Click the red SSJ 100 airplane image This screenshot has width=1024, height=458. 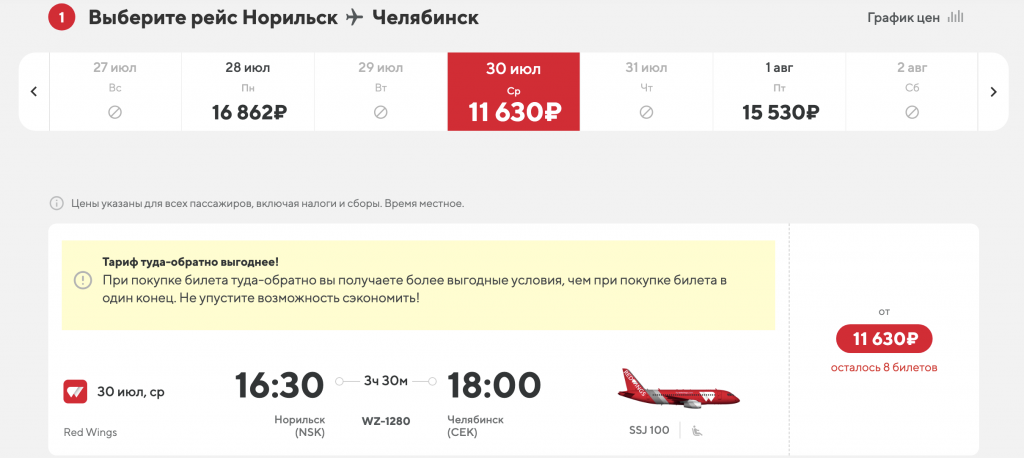coord(679,389)
